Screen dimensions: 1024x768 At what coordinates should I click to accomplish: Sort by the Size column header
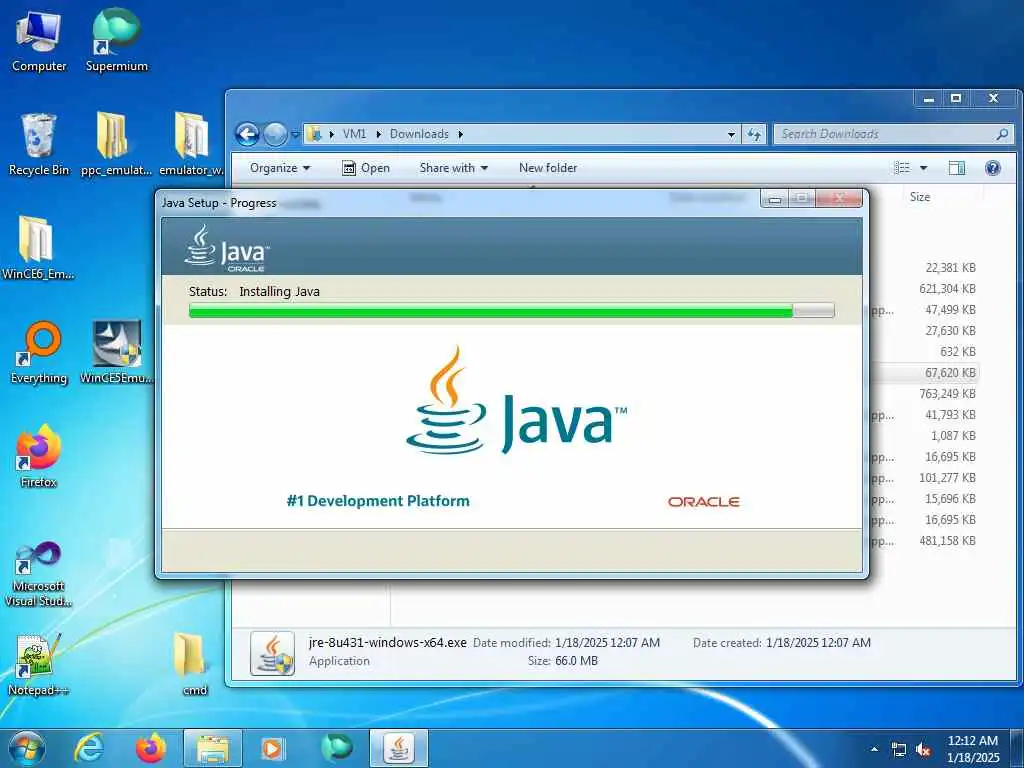[x=920, y=197]
